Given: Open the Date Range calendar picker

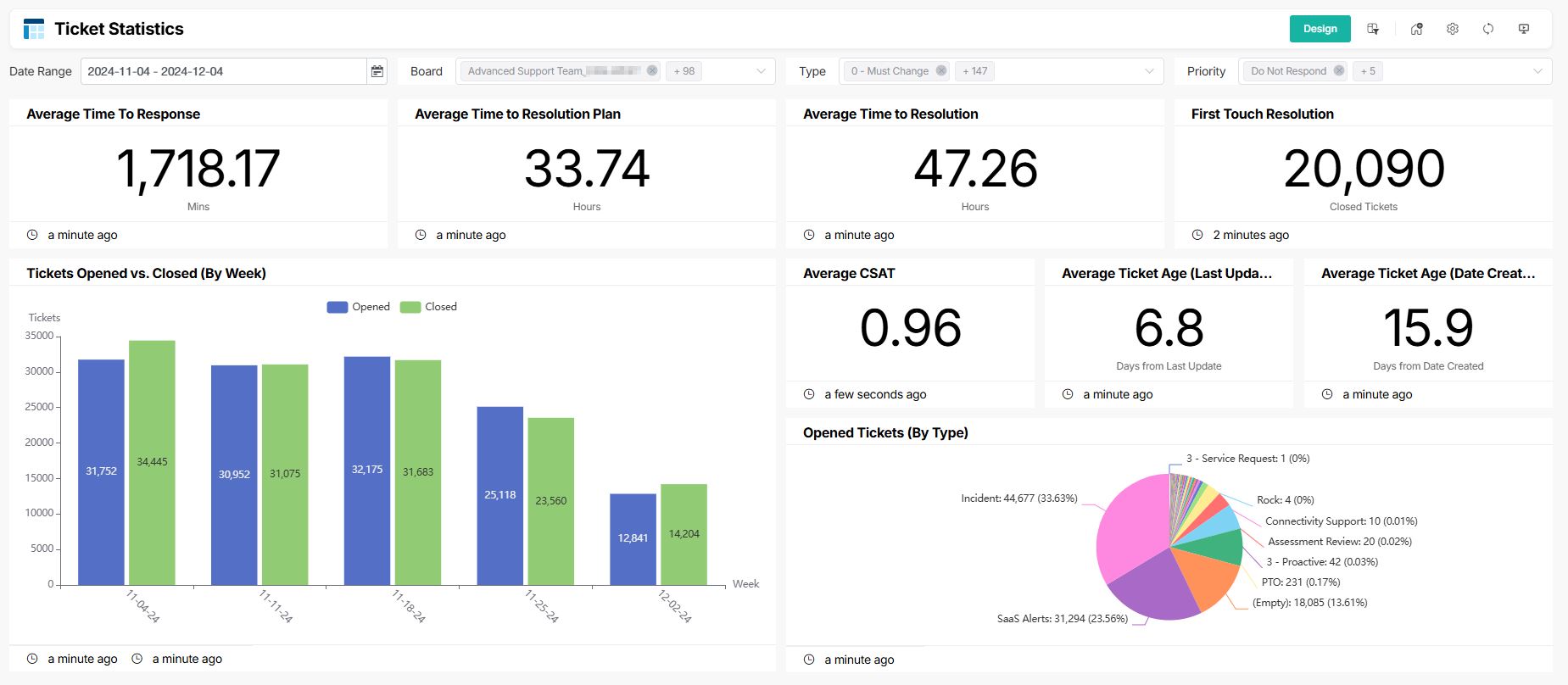Looking at the screenshot, I should tap(377, 72).
